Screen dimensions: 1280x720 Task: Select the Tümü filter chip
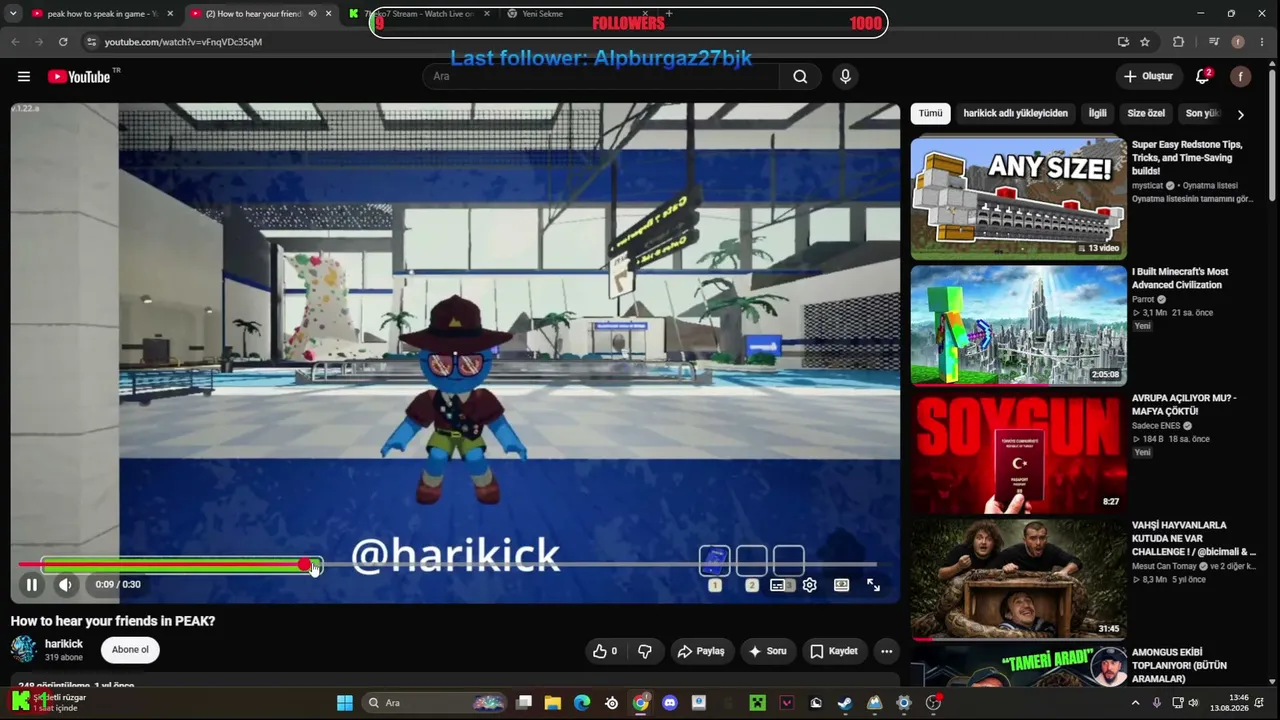pyautogui.click(x=931, y=113)
